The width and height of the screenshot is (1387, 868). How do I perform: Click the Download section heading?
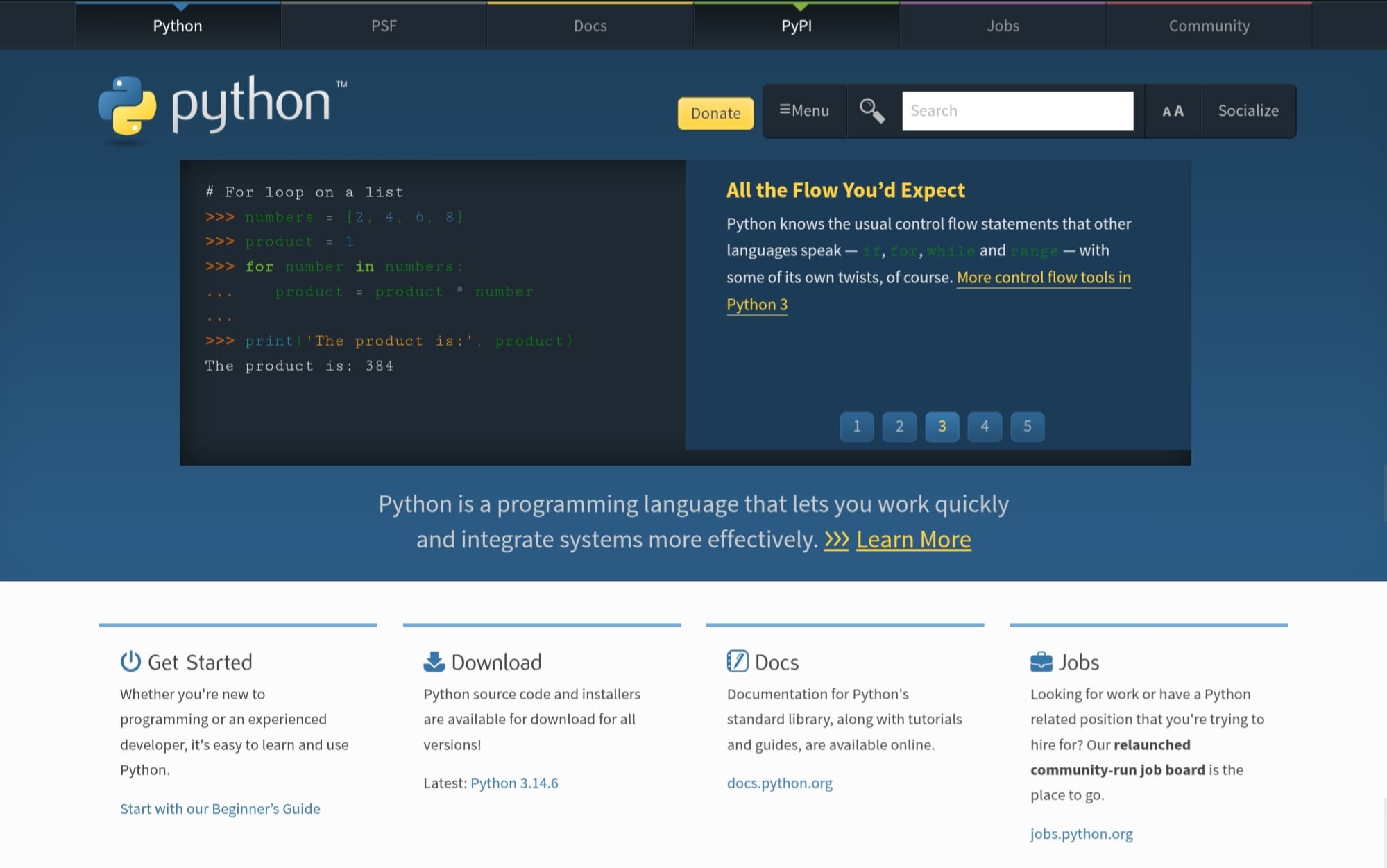pos(496,663)
